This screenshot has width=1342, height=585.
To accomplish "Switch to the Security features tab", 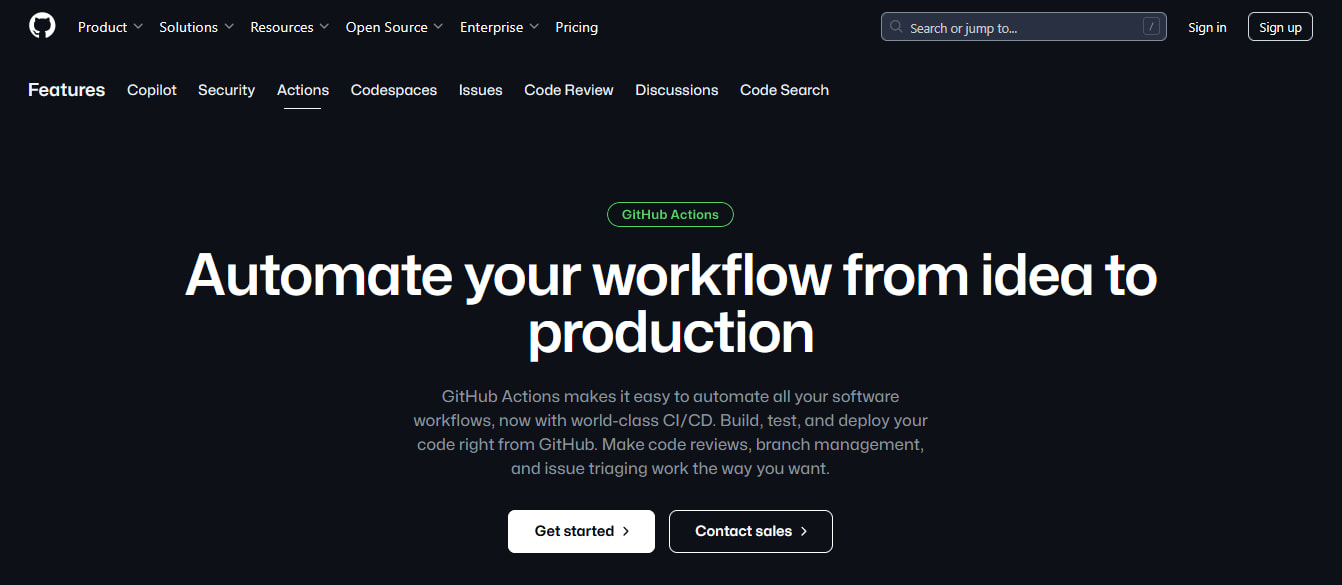I will pyautogui.click(x=226, y=90).
